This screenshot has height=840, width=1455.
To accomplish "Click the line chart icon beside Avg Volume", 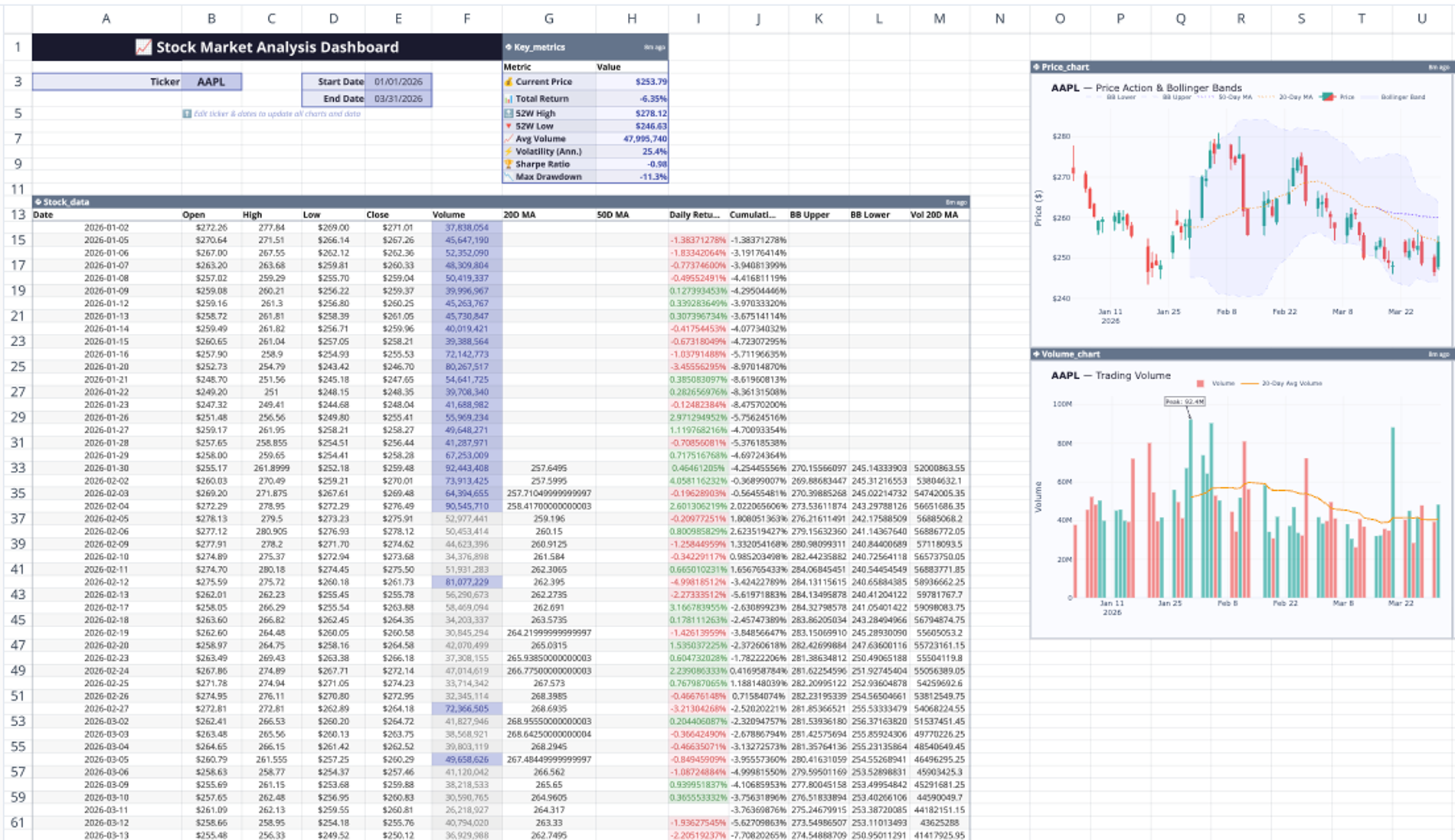I will [x=508, y=139].
